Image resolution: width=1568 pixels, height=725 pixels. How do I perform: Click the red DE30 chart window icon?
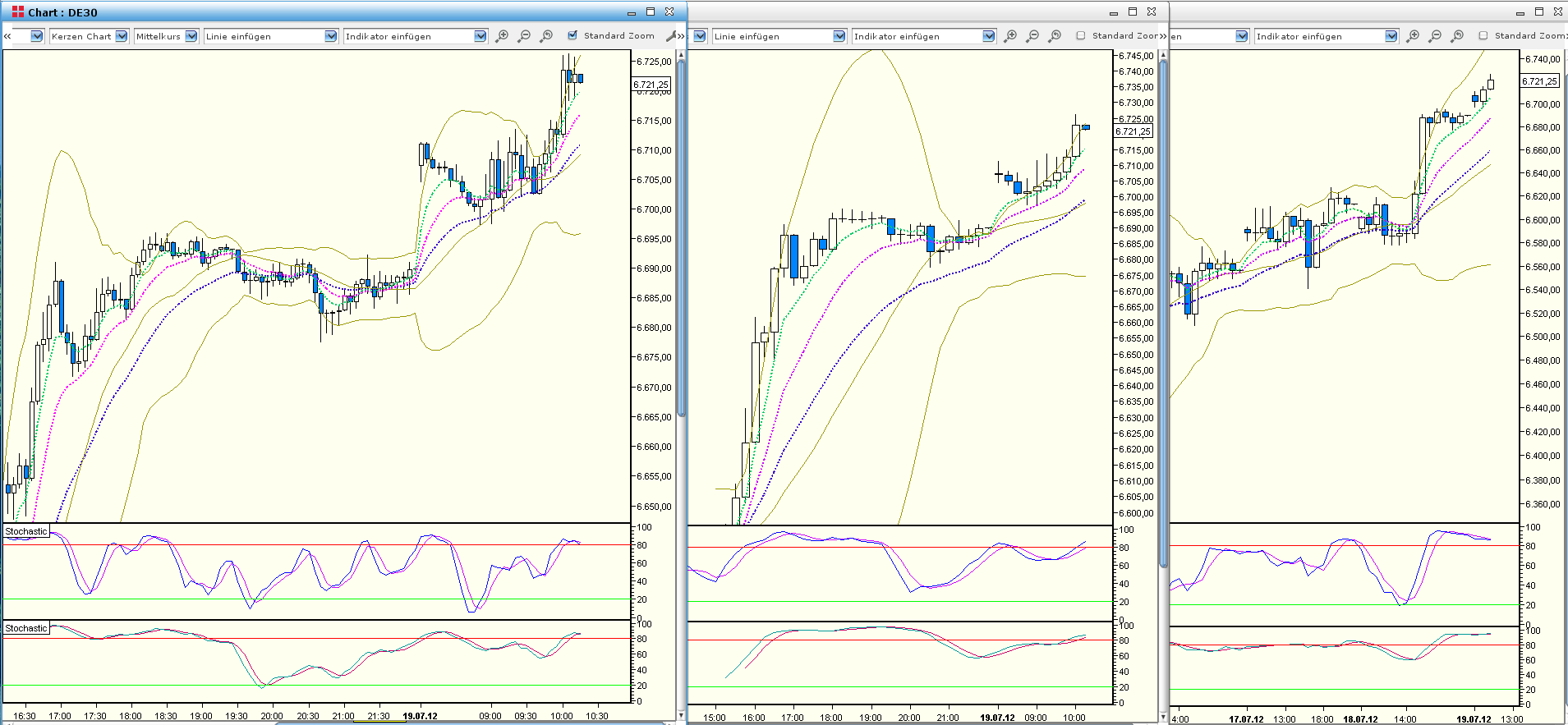18,11
